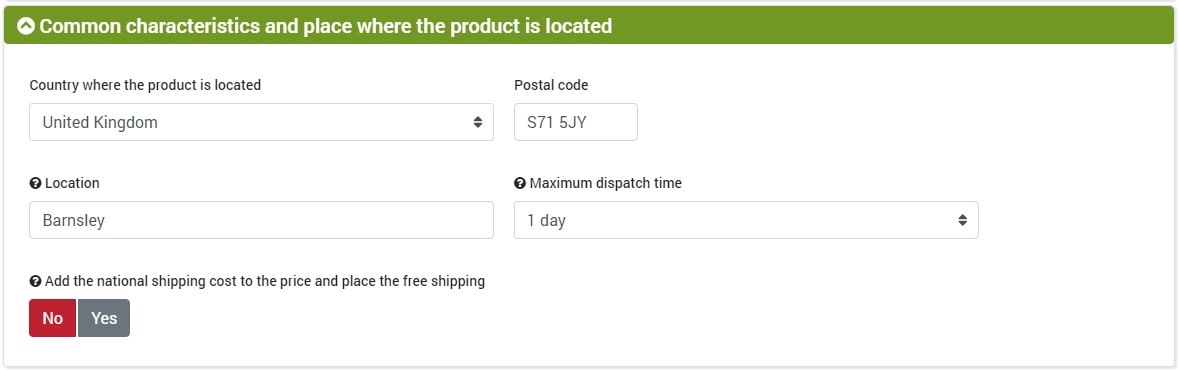Screen dimensions: 1179x370
Task: Click the help icon beside Maximum dispatch time
Action: tap(520, 183)
